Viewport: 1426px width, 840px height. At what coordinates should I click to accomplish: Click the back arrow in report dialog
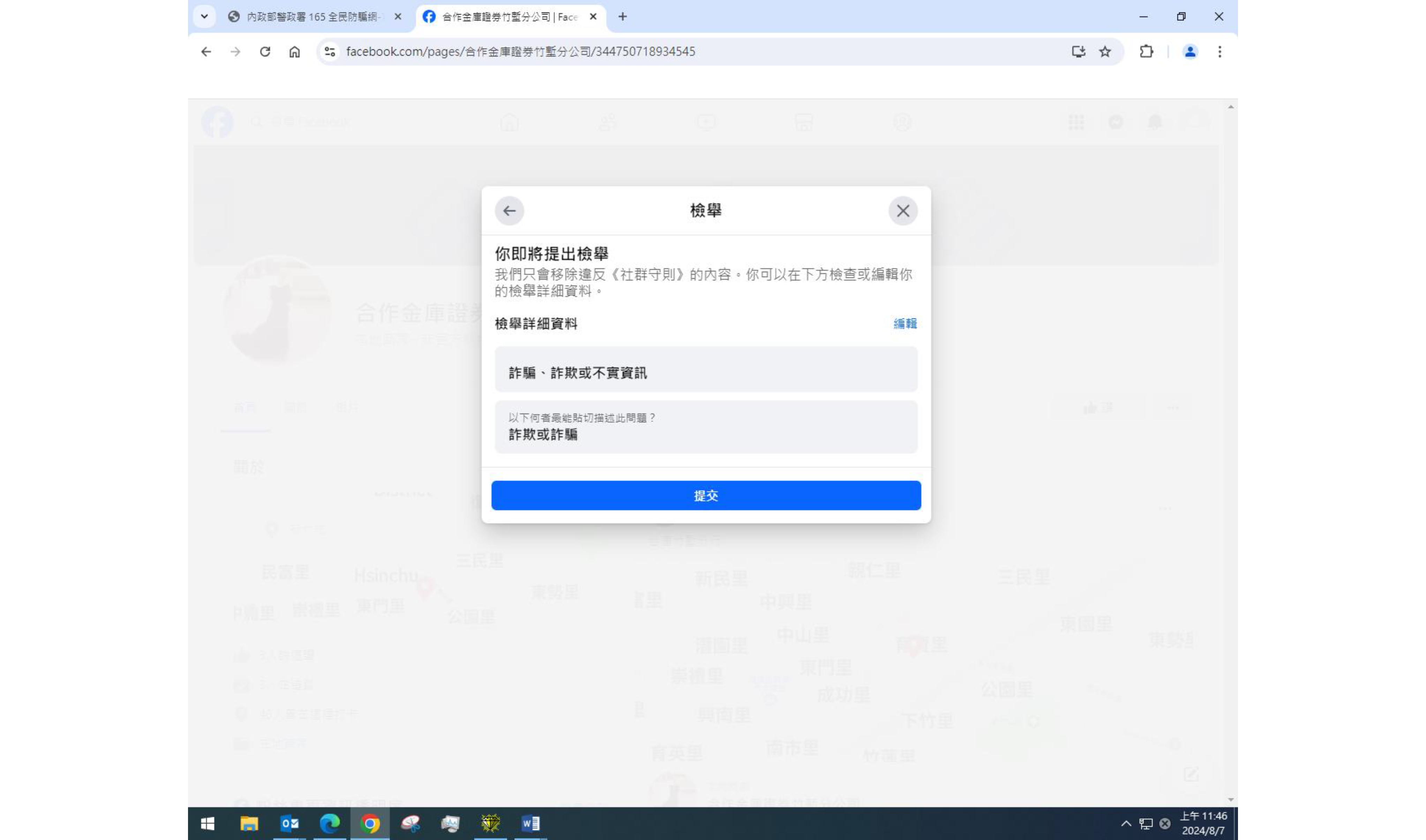tap(509, 211)
